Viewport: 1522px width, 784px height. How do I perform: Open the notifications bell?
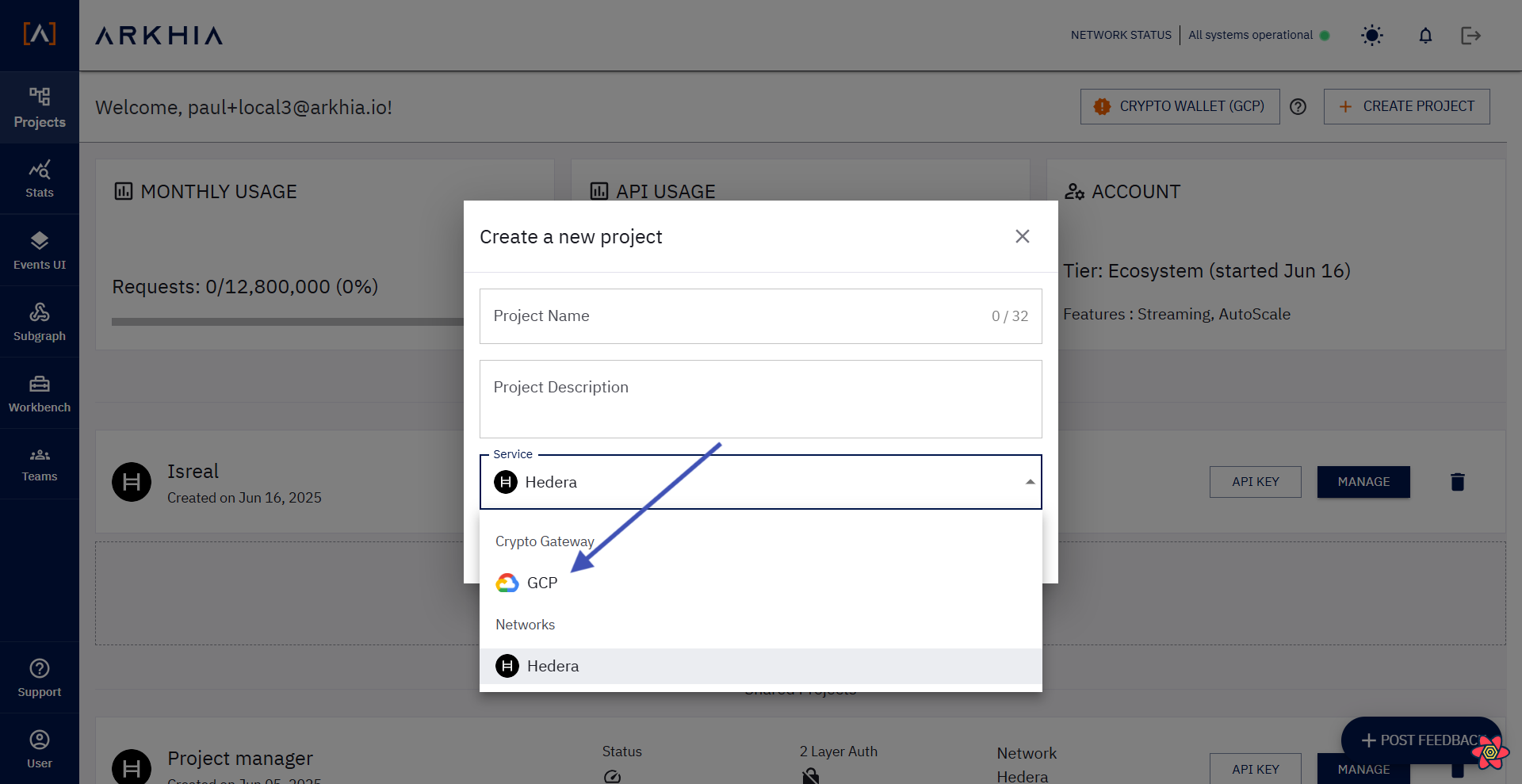tap(1425, 35)
